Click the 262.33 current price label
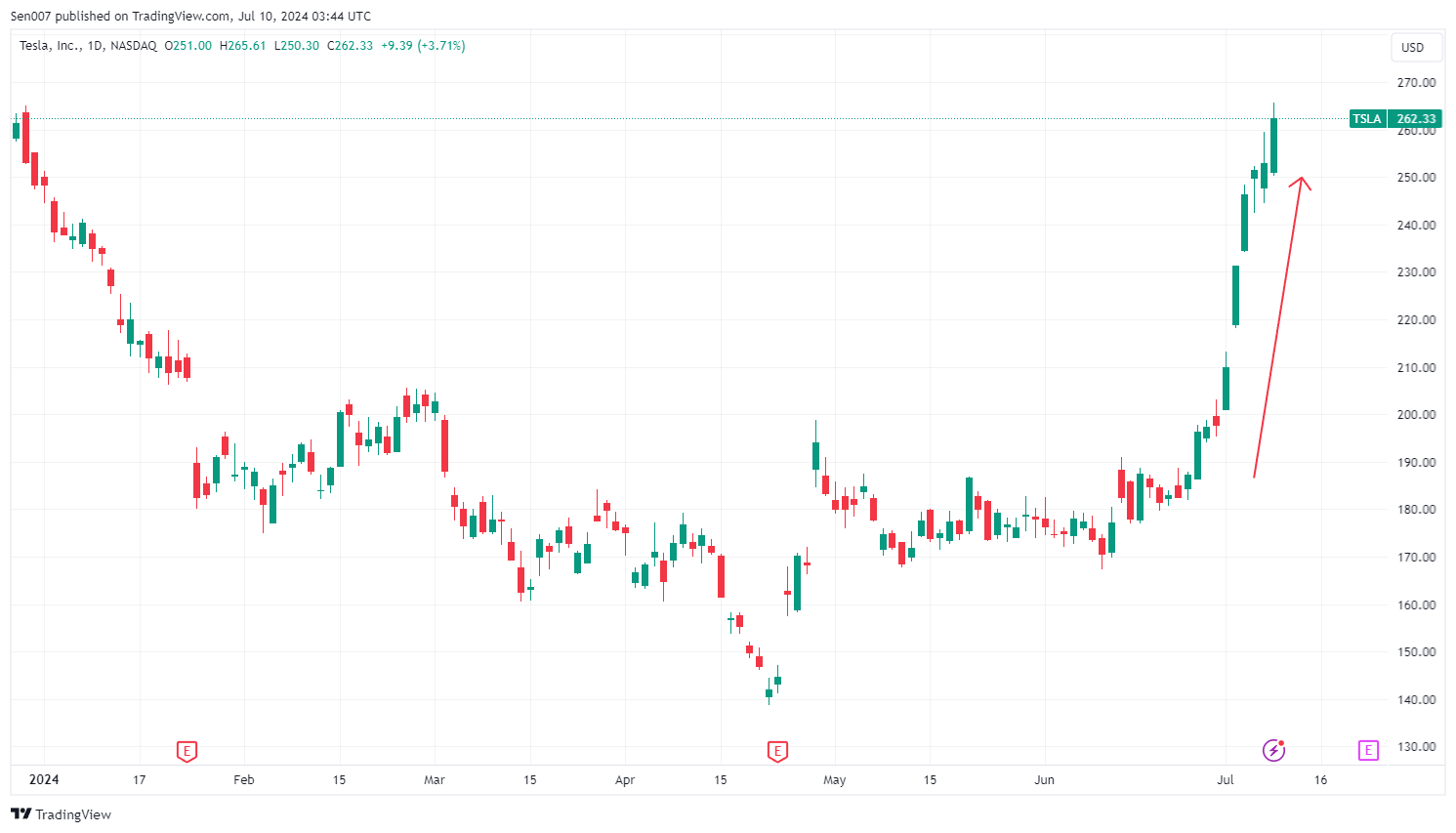This screenshot has width=1456, height=833. tap(1416, 119)
